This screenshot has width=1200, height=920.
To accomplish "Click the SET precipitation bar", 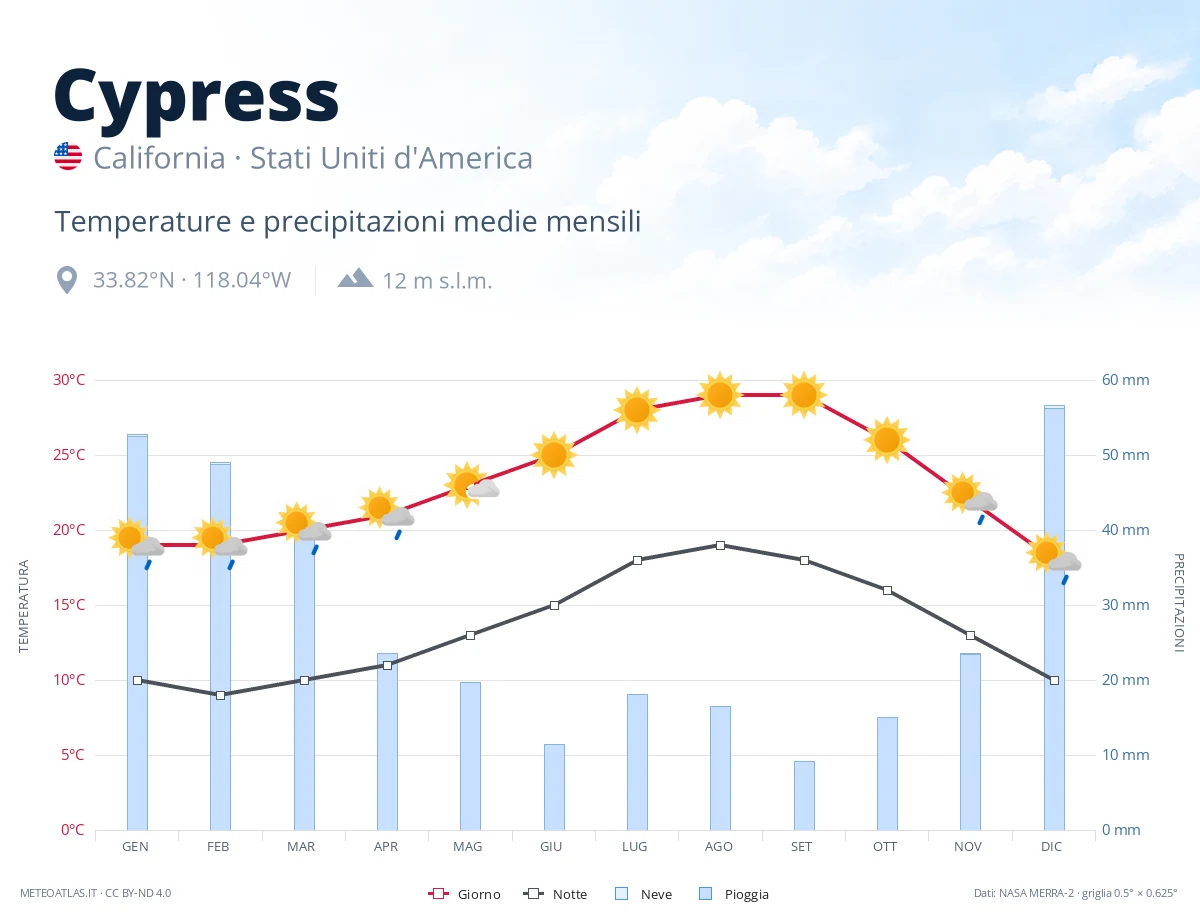I will point(804,796).
